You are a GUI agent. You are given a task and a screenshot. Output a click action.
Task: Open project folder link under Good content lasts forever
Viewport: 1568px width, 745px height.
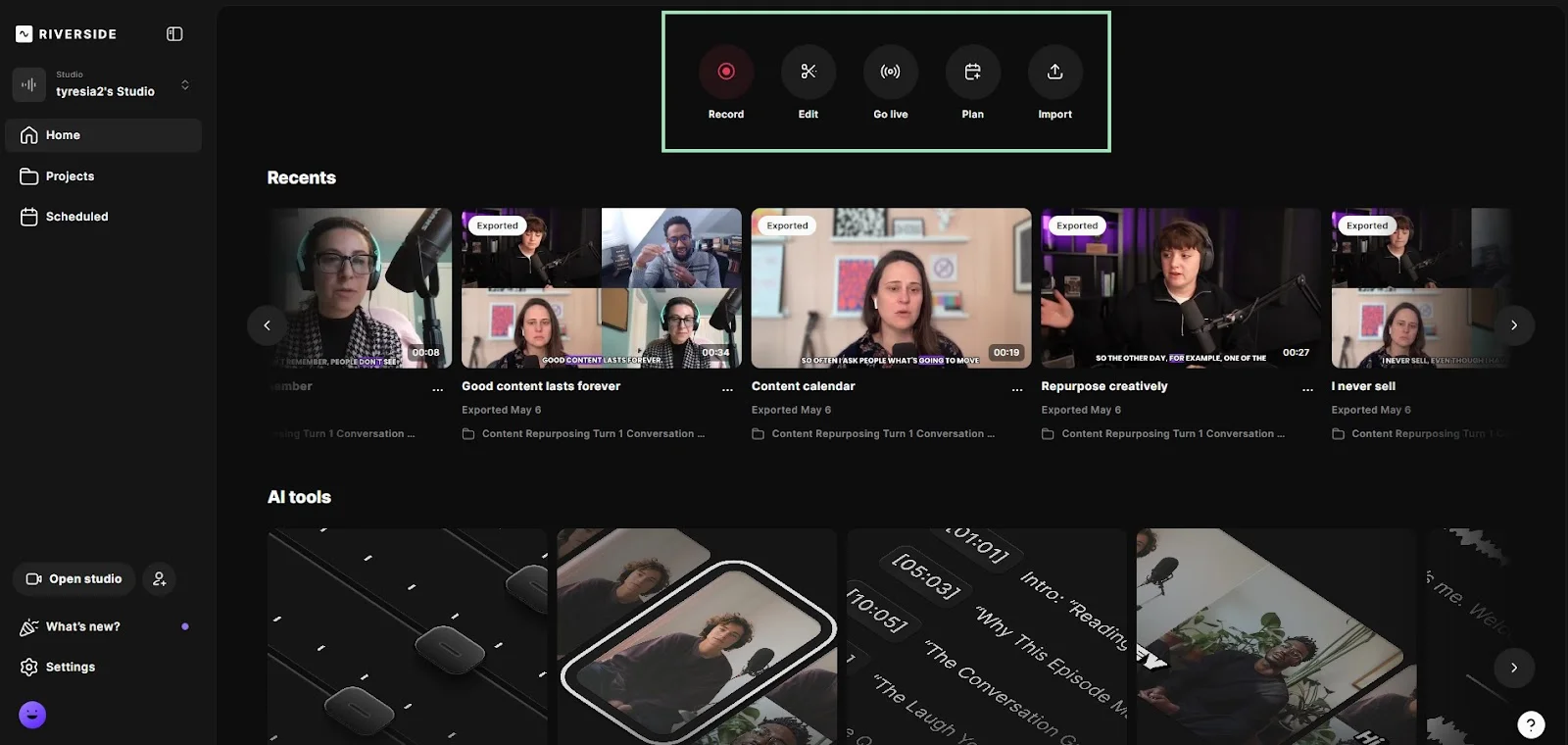coord(583,433)
